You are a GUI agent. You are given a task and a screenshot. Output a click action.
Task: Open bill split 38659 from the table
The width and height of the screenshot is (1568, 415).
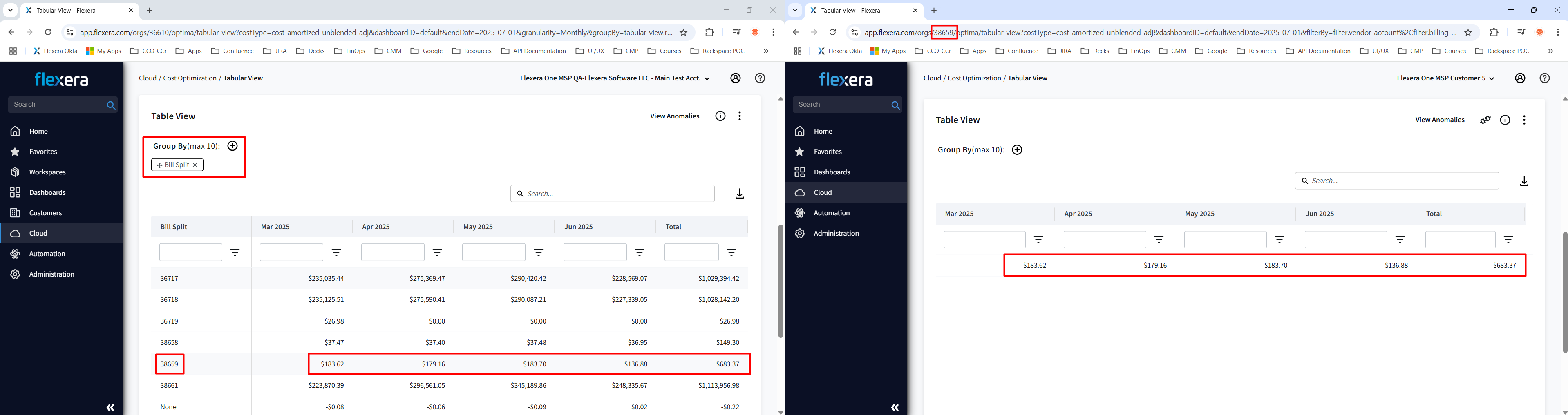(169, 363)
